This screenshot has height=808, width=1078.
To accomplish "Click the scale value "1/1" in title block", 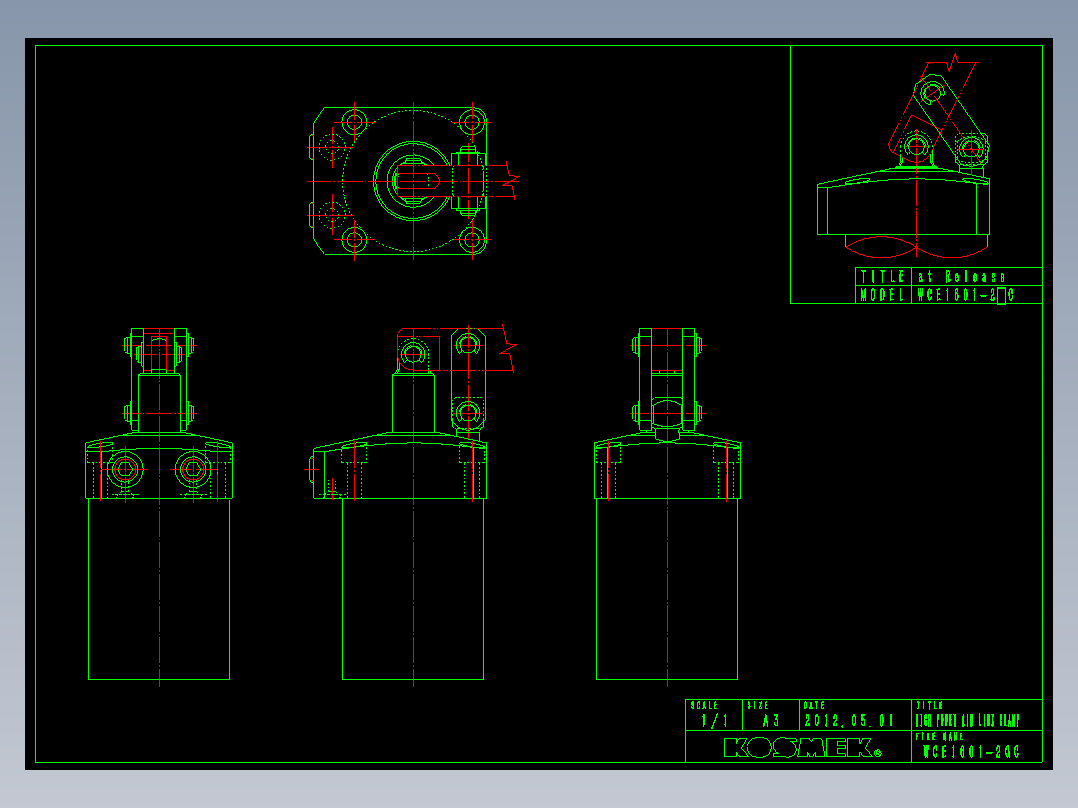I will coord(714,720).
